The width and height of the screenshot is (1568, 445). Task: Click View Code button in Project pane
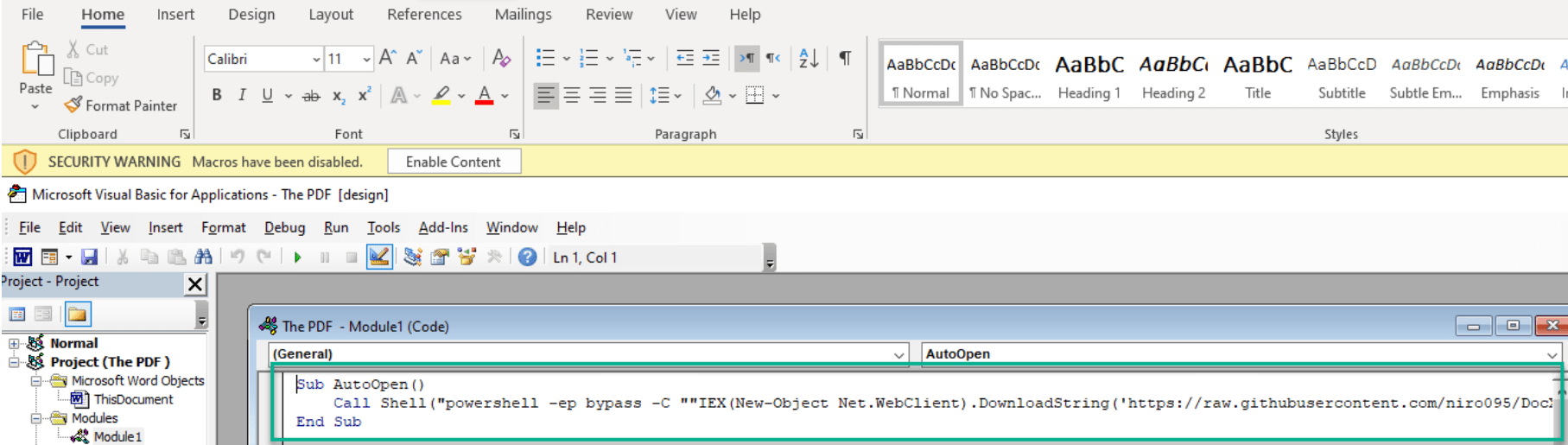tap(17, 314)
